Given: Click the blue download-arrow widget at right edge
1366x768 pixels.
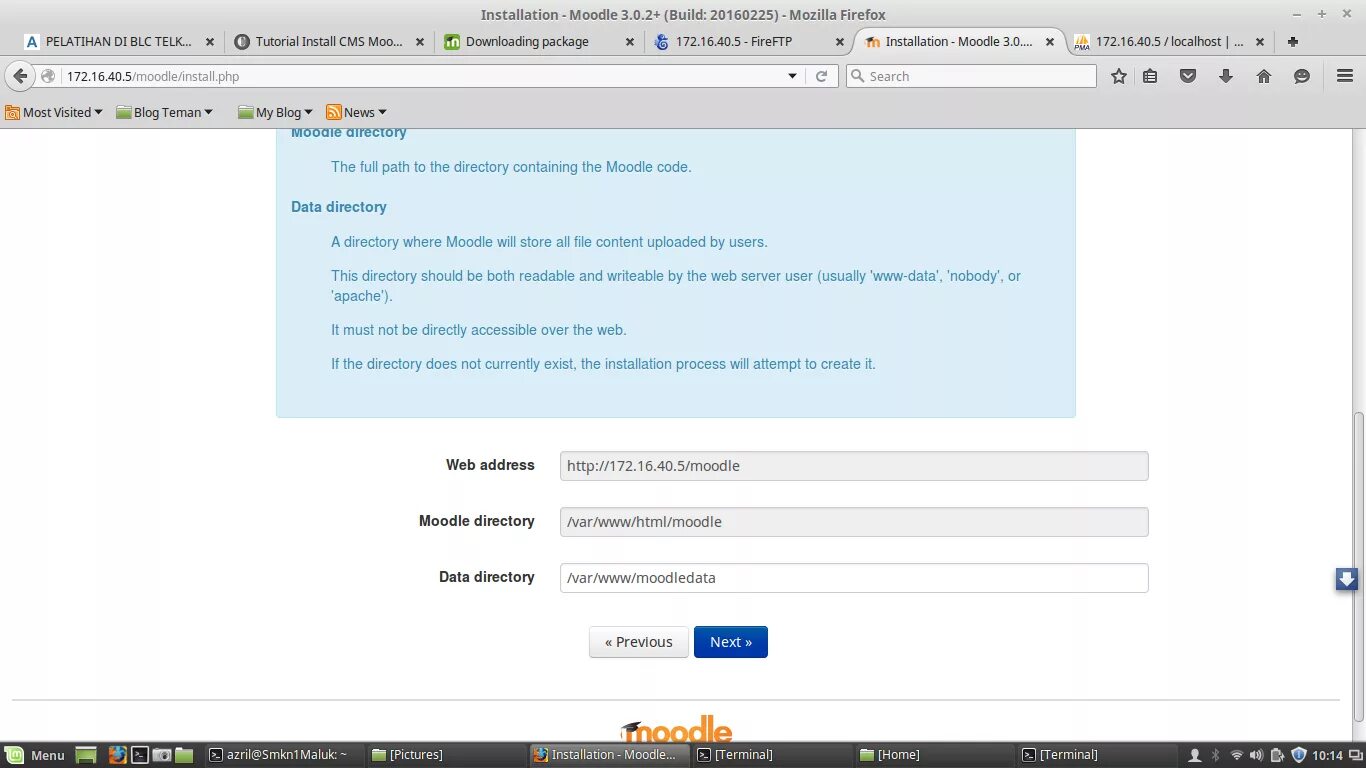Looking at the screenshot, I should (1347, 579).
